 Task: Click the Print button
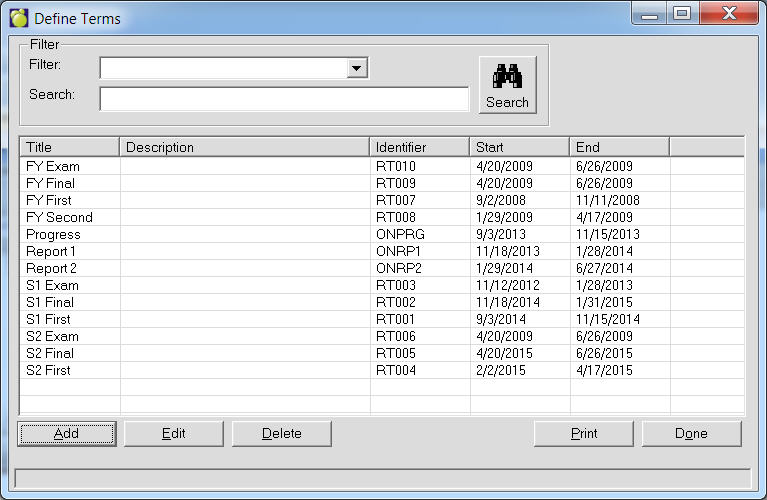(584, 433)
